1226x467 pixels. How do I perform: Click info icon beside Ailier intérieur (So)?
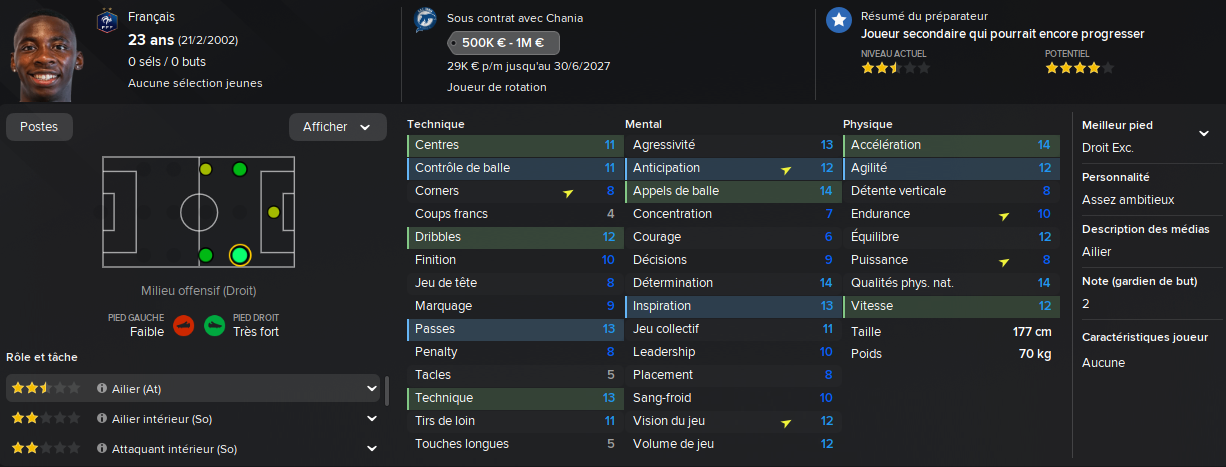pyautogui.click(x=102, y=419)
